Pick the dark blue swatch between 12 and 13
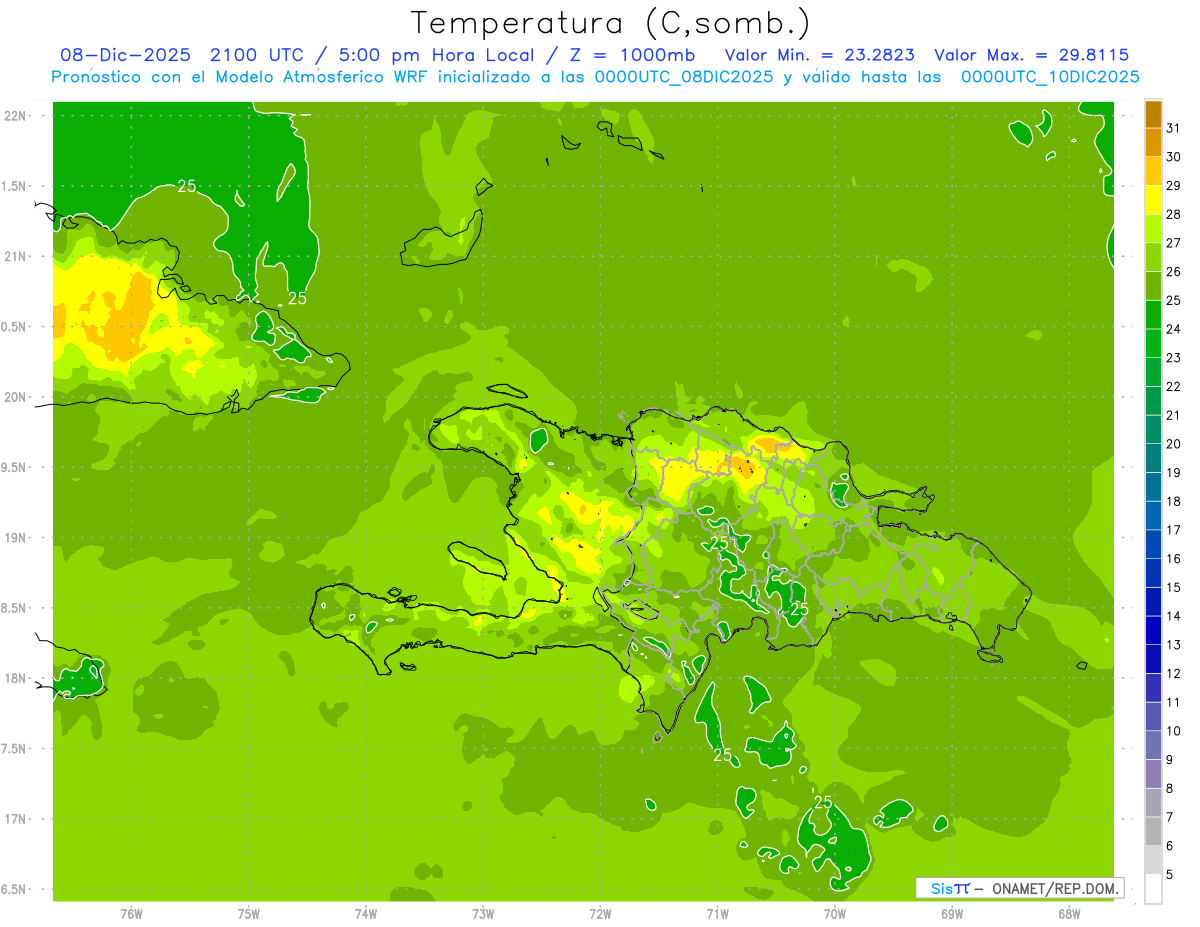This screenshot has height=927, width=1200. 1153,659
